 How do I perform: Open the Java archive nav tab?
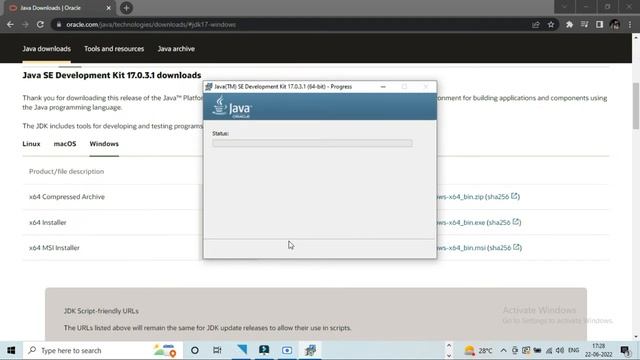coord(176,49)
